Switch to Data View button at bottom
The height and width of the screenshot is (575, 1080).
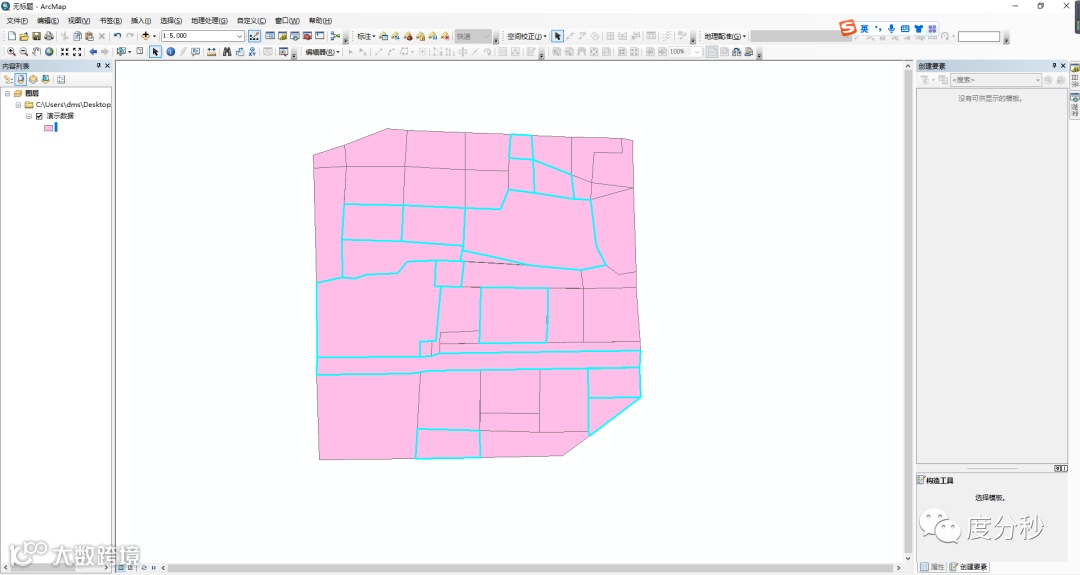121,568
